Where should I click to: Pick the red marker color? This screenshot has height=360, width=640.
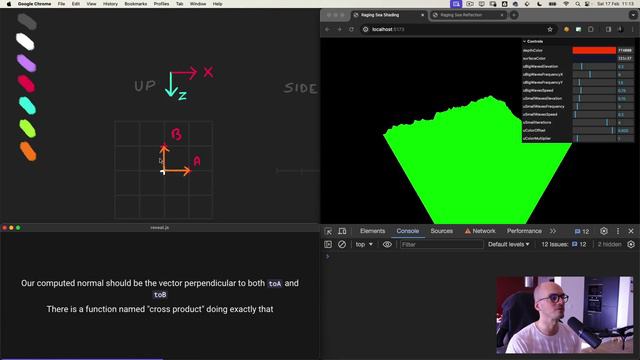[x=26, y=84]
